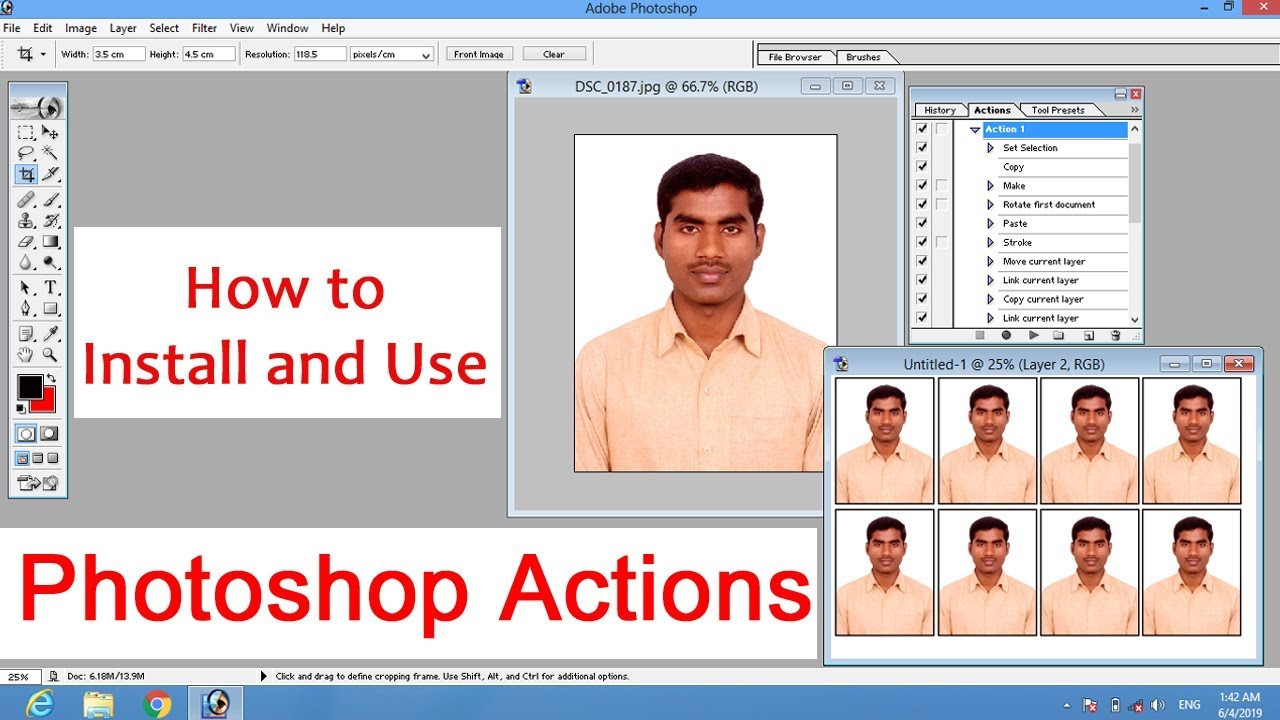Screen dimensions: 1280x720
Task: Uncheck the Move current layer checkbox
Action: [x=922, y=262]
